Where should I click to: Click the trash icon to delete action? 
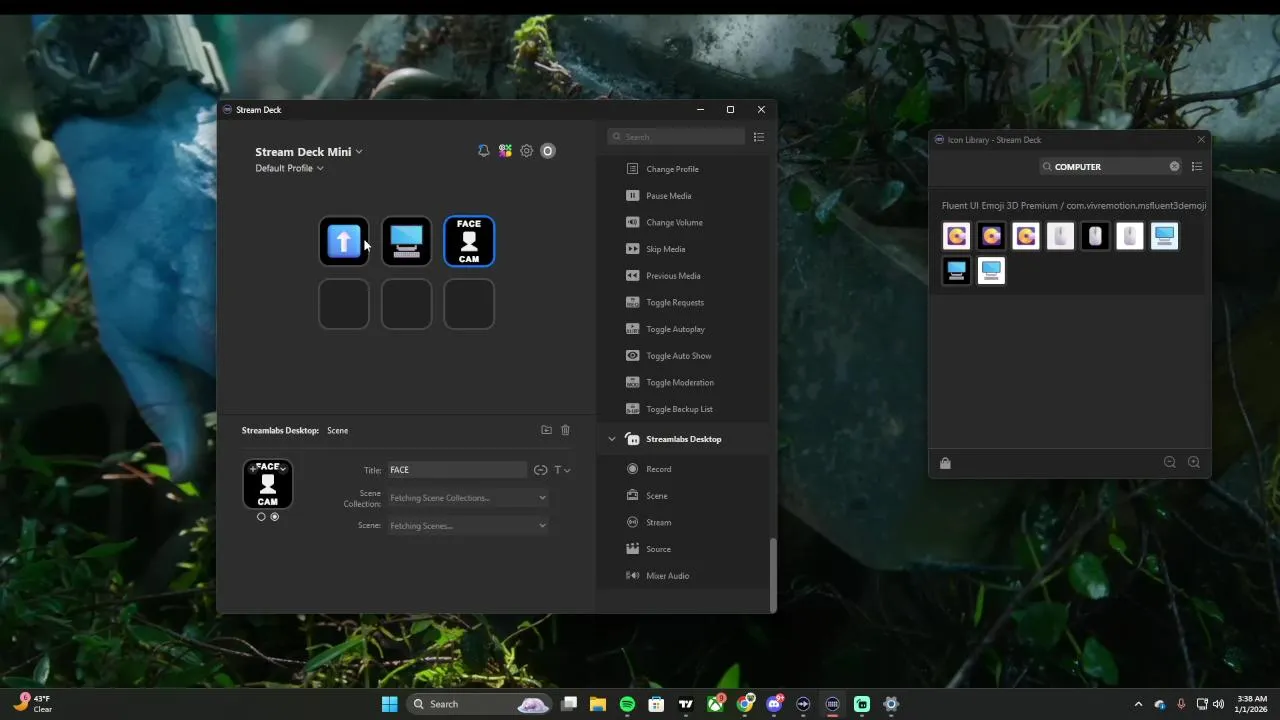click(565, 430)
